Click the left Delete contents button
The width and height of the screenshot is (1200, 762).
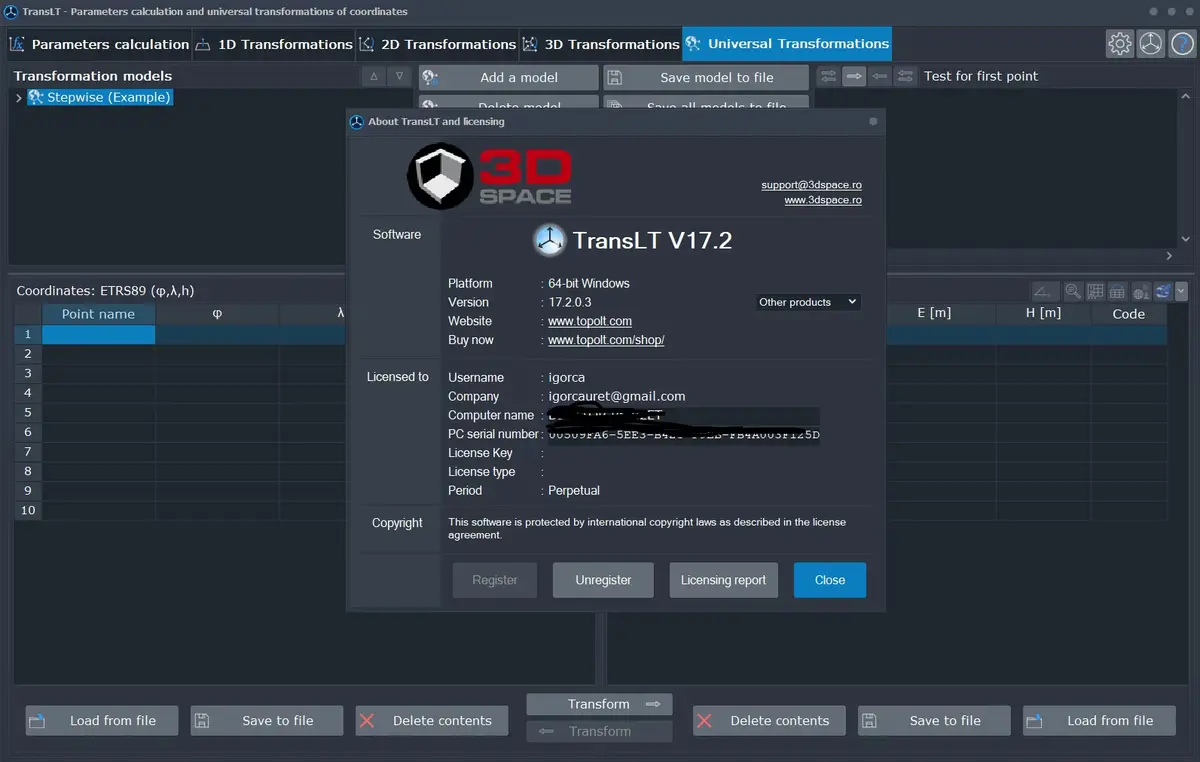[x=432, y=721]
